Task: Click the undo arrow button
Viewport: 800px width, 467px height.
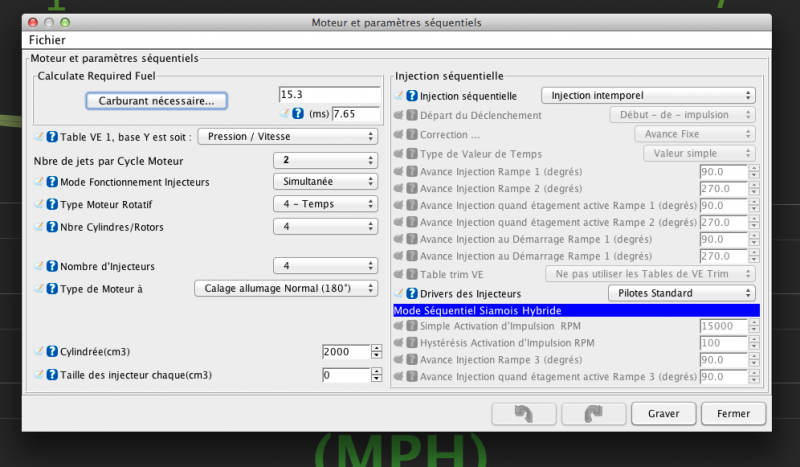Action: click(x=523, y=413)
